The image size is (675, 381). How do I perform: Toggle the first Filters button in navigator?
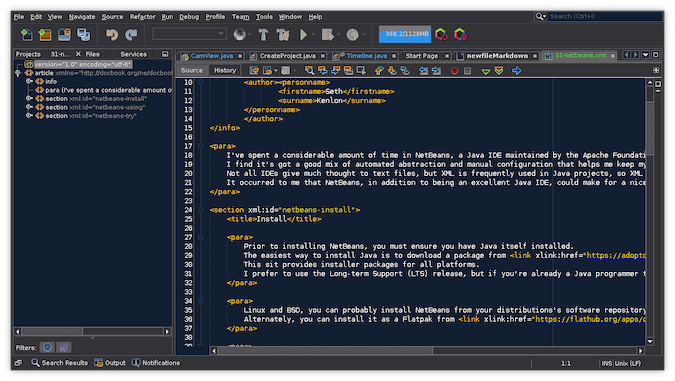(47, 347)
